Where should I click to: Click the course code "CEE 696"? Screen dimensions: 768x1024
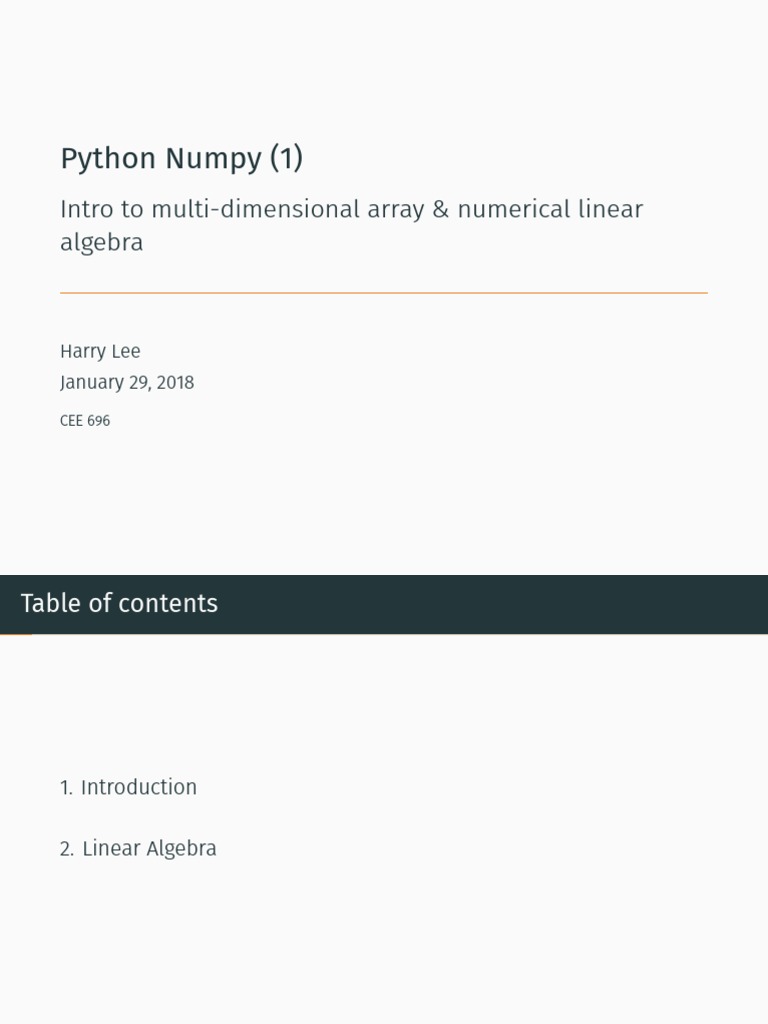(85, 421)
